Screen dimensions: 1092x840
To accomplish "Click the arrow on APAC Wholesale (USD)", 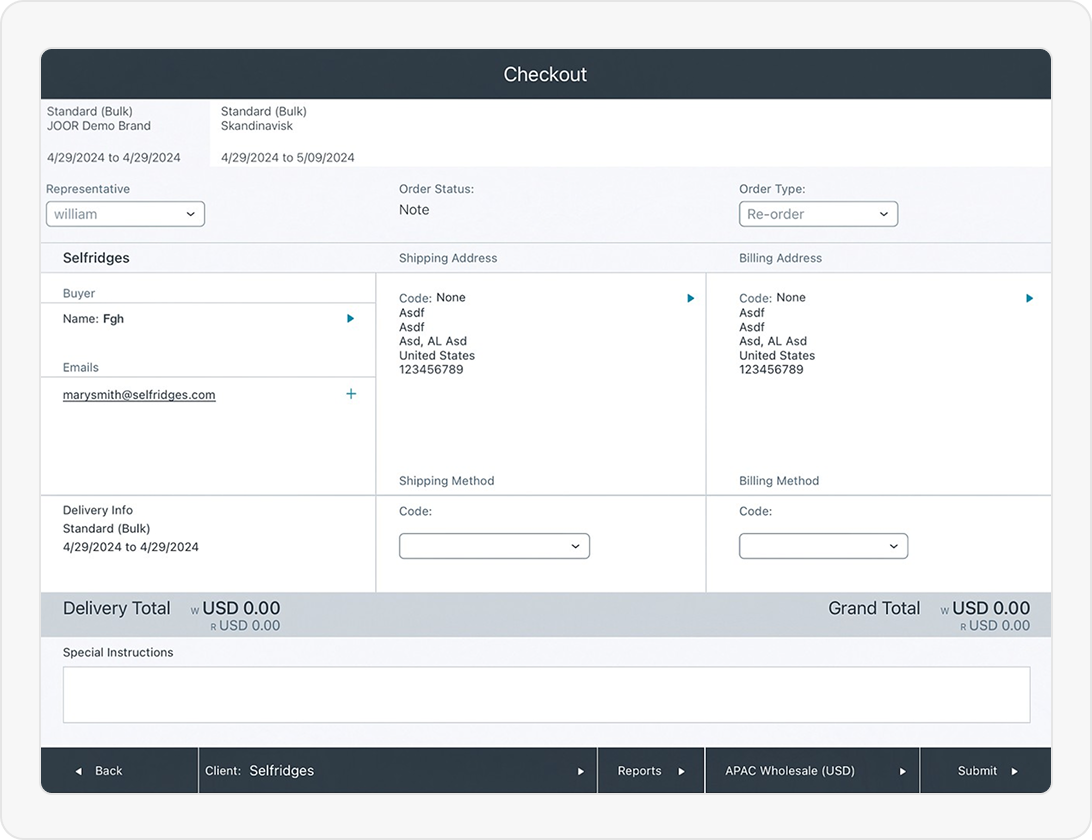I will pyautogui.click(x=902, y=771).
